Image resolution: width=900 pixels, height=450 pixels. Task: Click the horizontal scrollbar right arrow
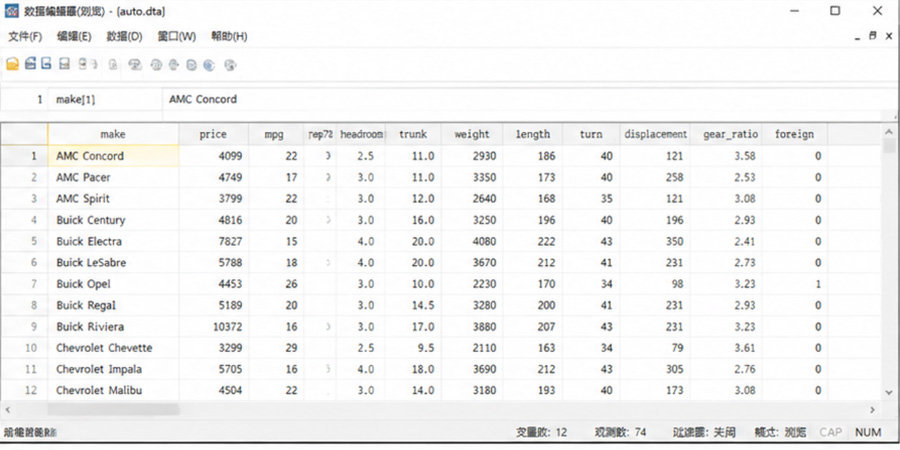click(x=872, y=410)
